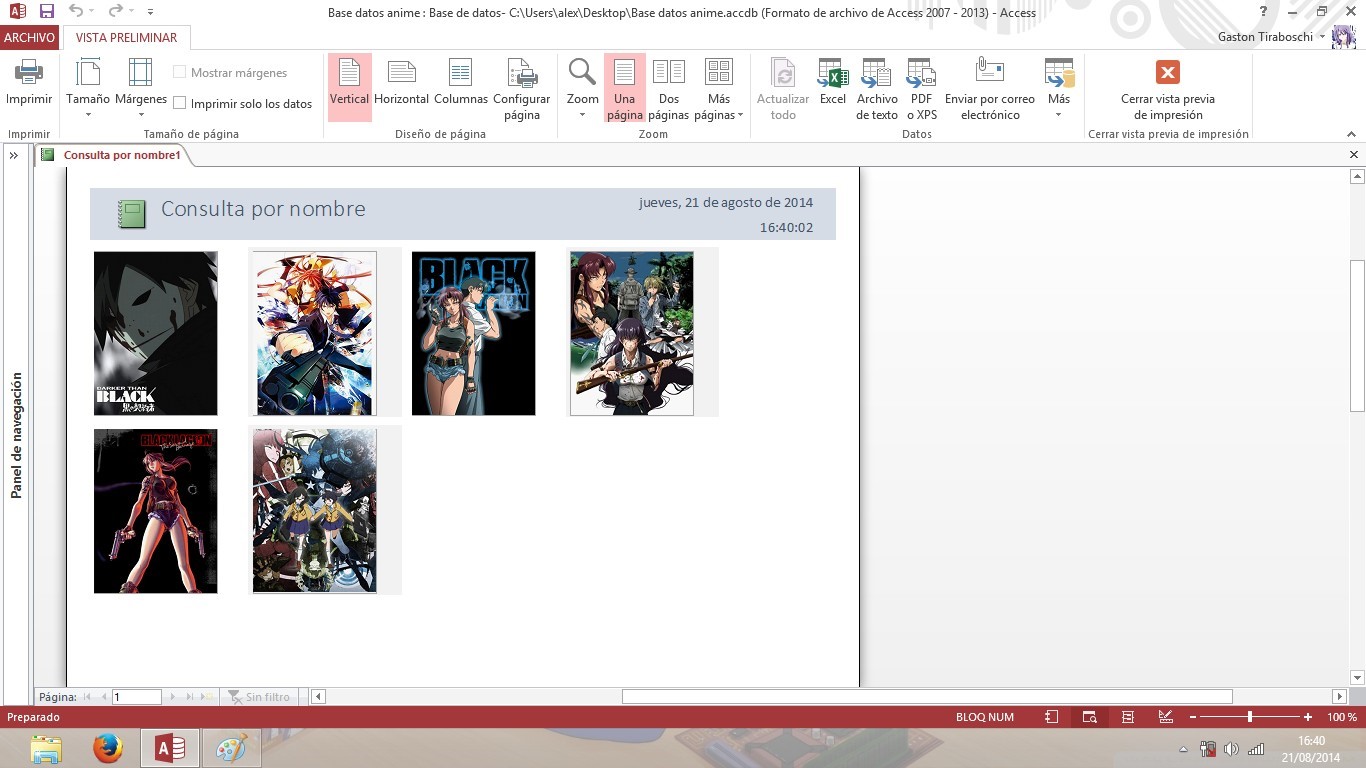The height and width of the screenshot is (768, 1366).
Task: Click the green notebook report header icon
Action: (x=132, y=214)
